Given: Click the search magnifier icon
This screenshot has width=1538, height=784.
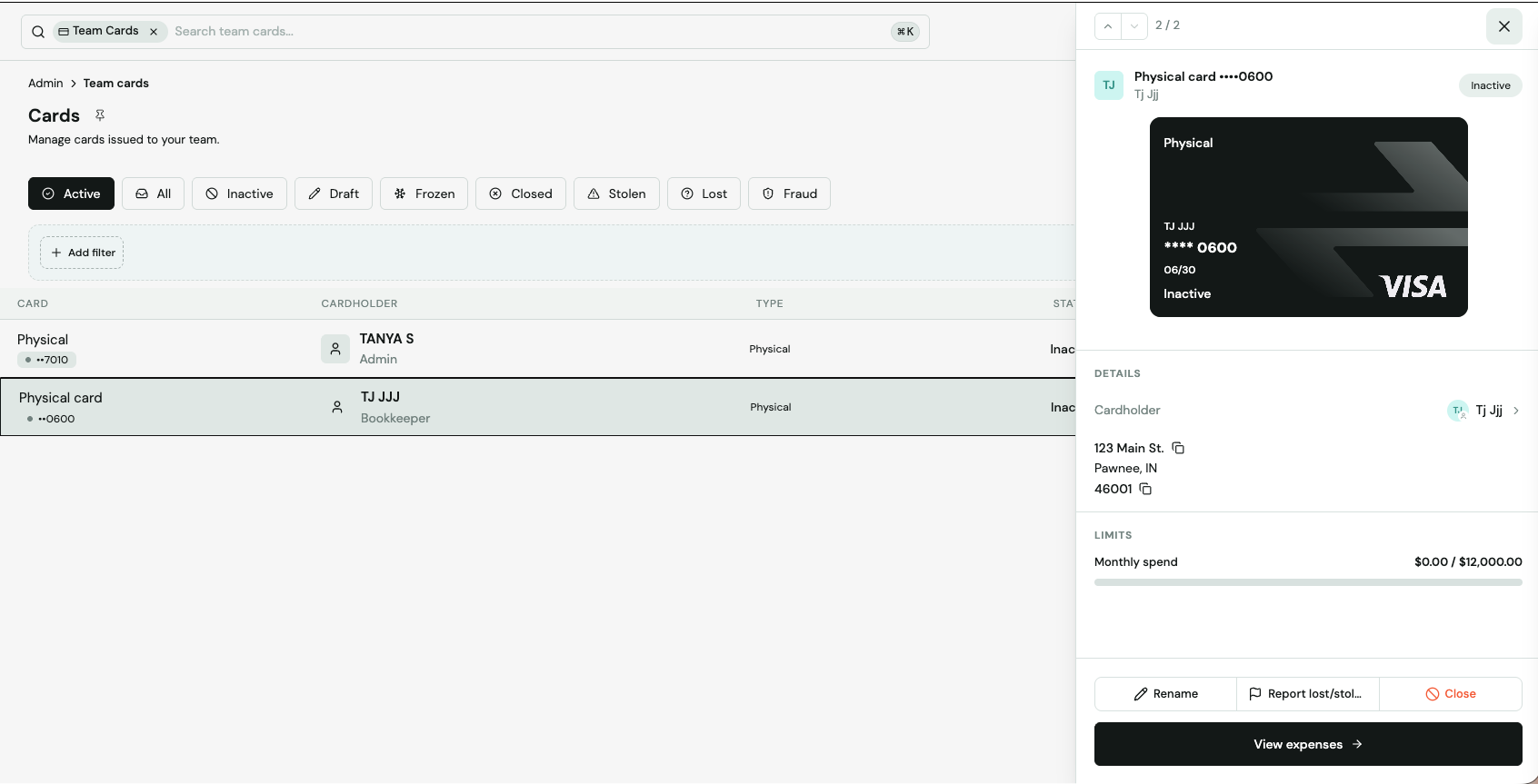Looking at the screenshot, I should (x=38, y=32).
